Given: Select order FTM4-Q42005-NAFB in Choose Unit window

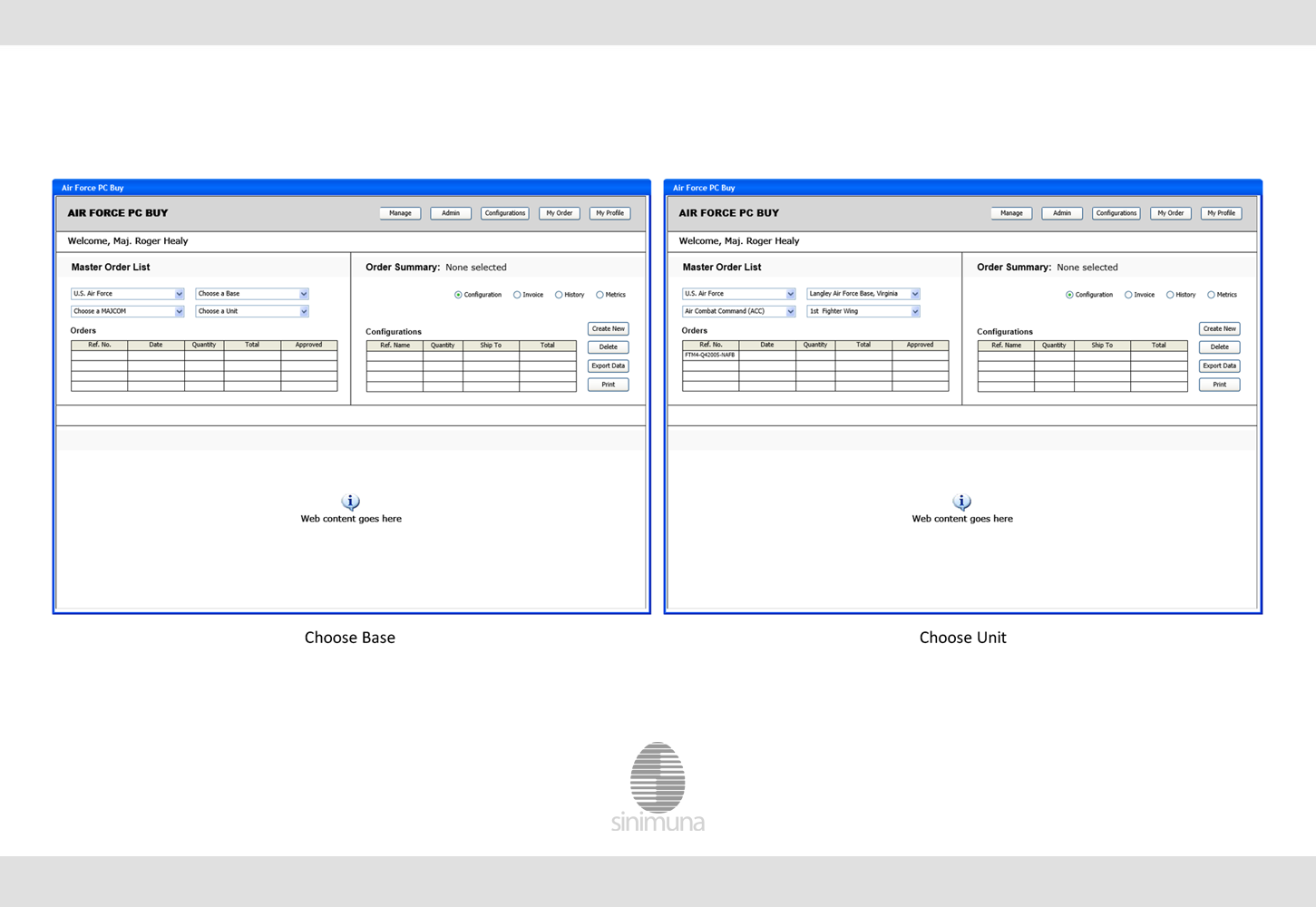Looking at the screenshot, I should pos(710,355).
